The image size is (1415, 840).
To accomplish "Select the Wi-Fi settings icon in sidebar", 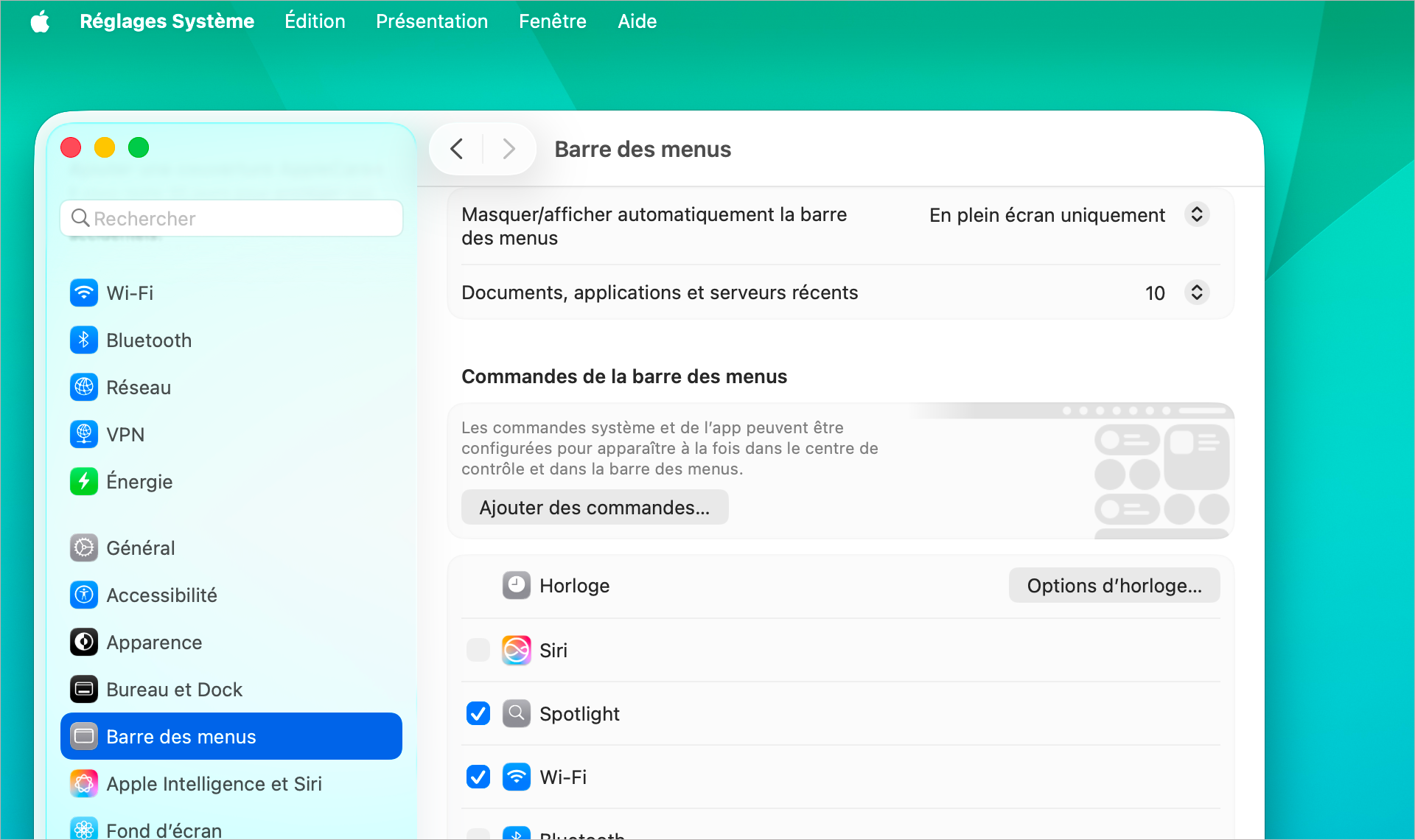I will (83, 293).
